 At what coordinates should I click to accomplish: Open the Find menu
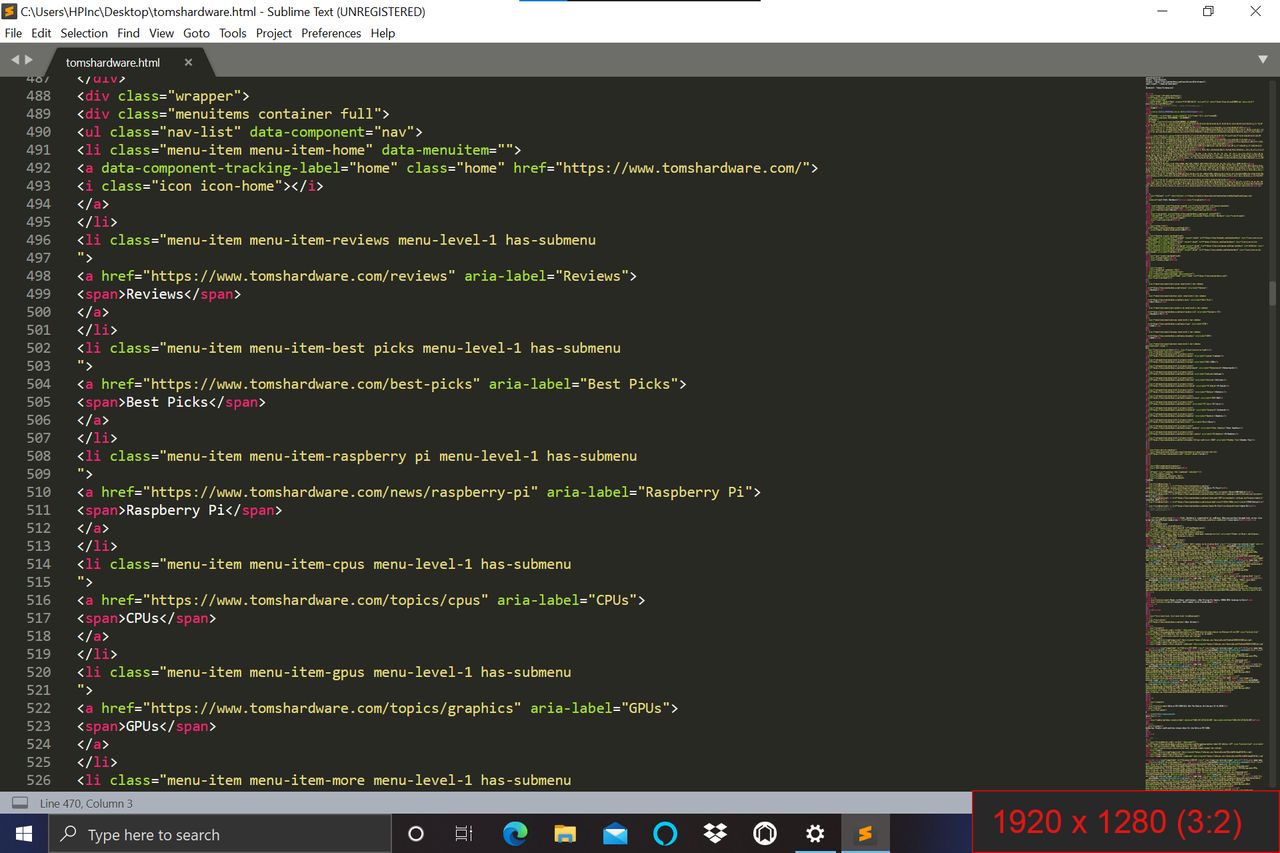(128, 33)
